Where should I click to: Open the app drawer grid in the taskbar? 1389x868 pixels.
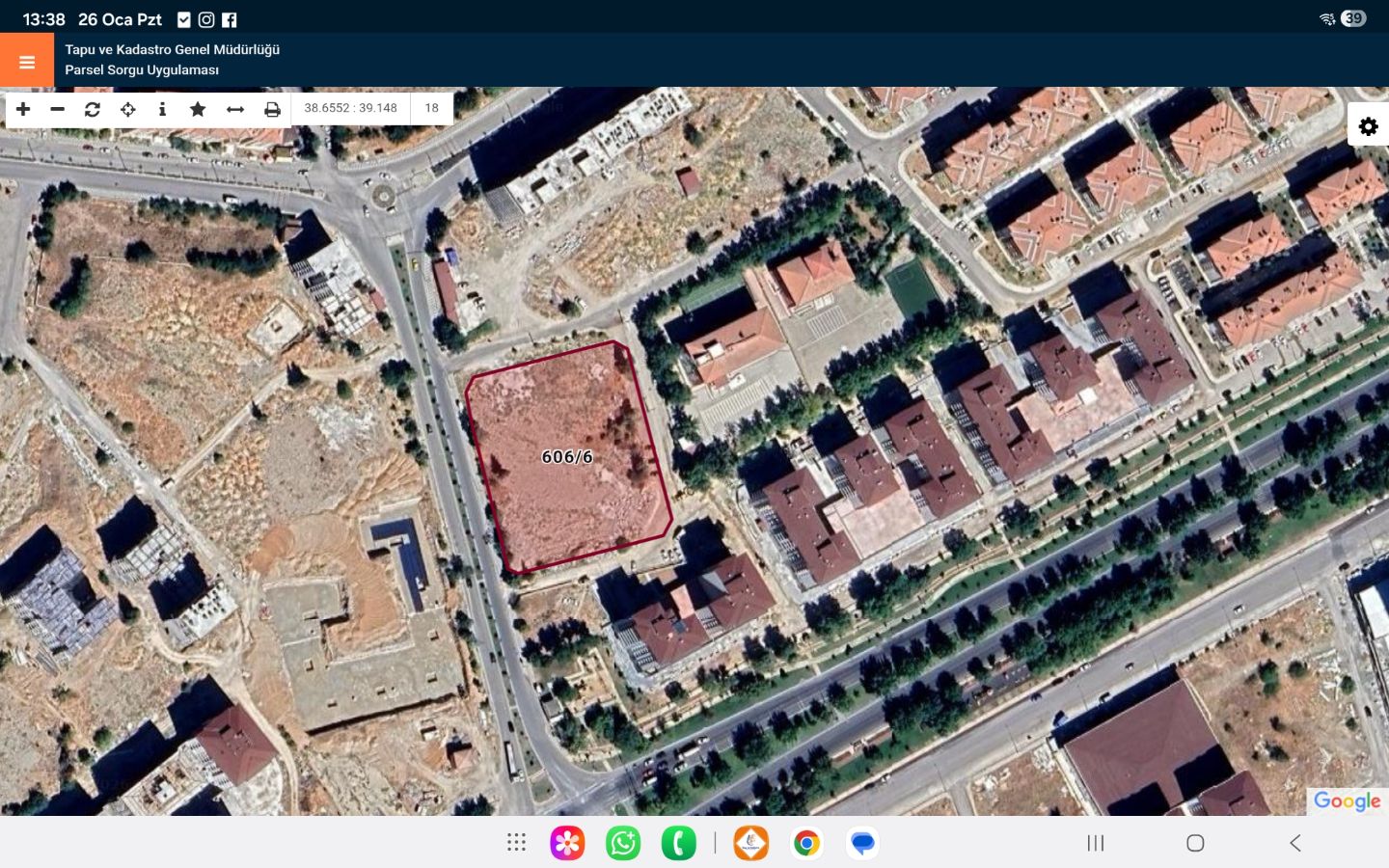point(516,843)
